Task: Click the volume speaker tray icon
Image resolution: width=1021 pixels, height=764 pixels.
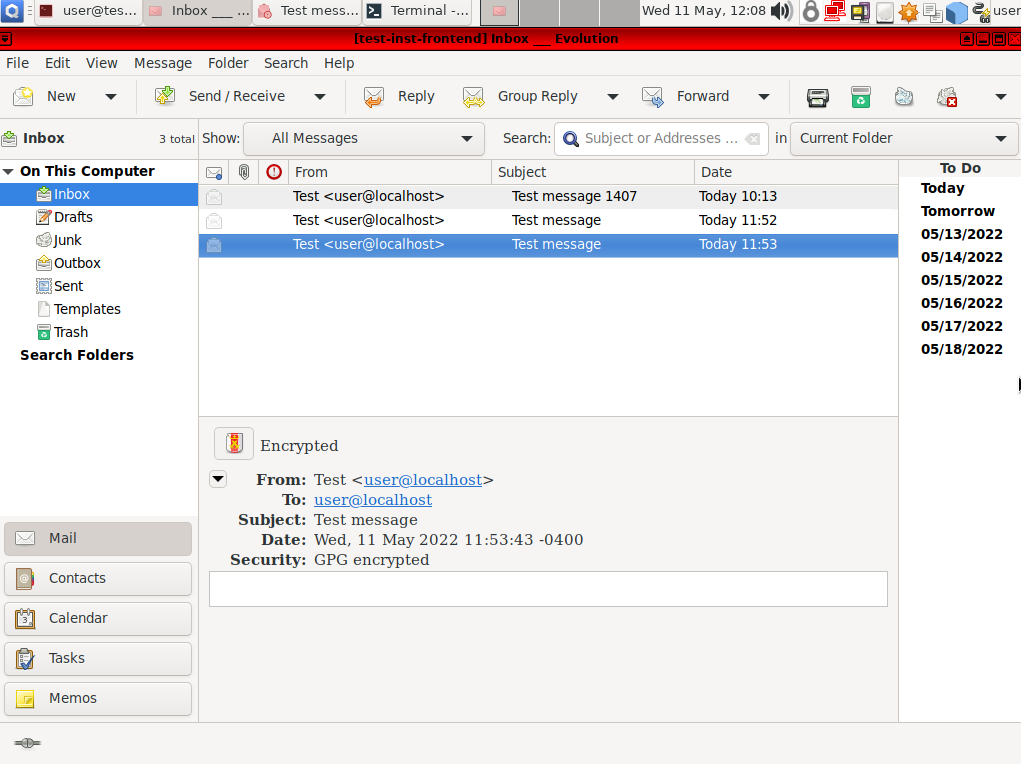Action: tap(781, 11)
